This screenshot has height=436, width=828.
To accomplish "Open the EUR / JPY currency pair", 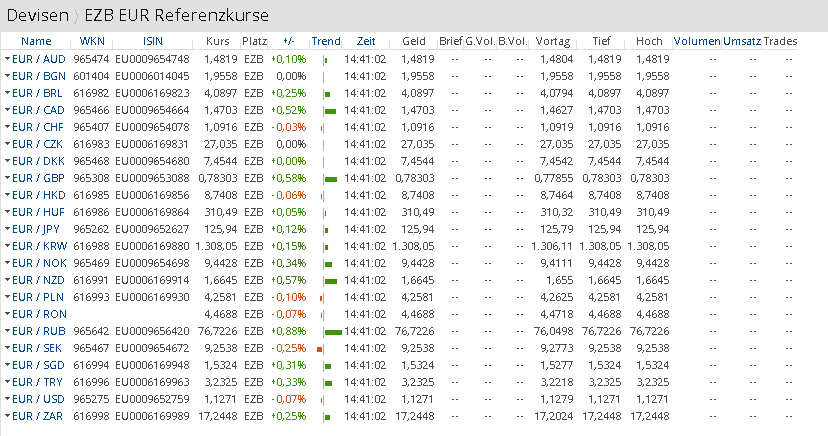I will coord(37,229).
